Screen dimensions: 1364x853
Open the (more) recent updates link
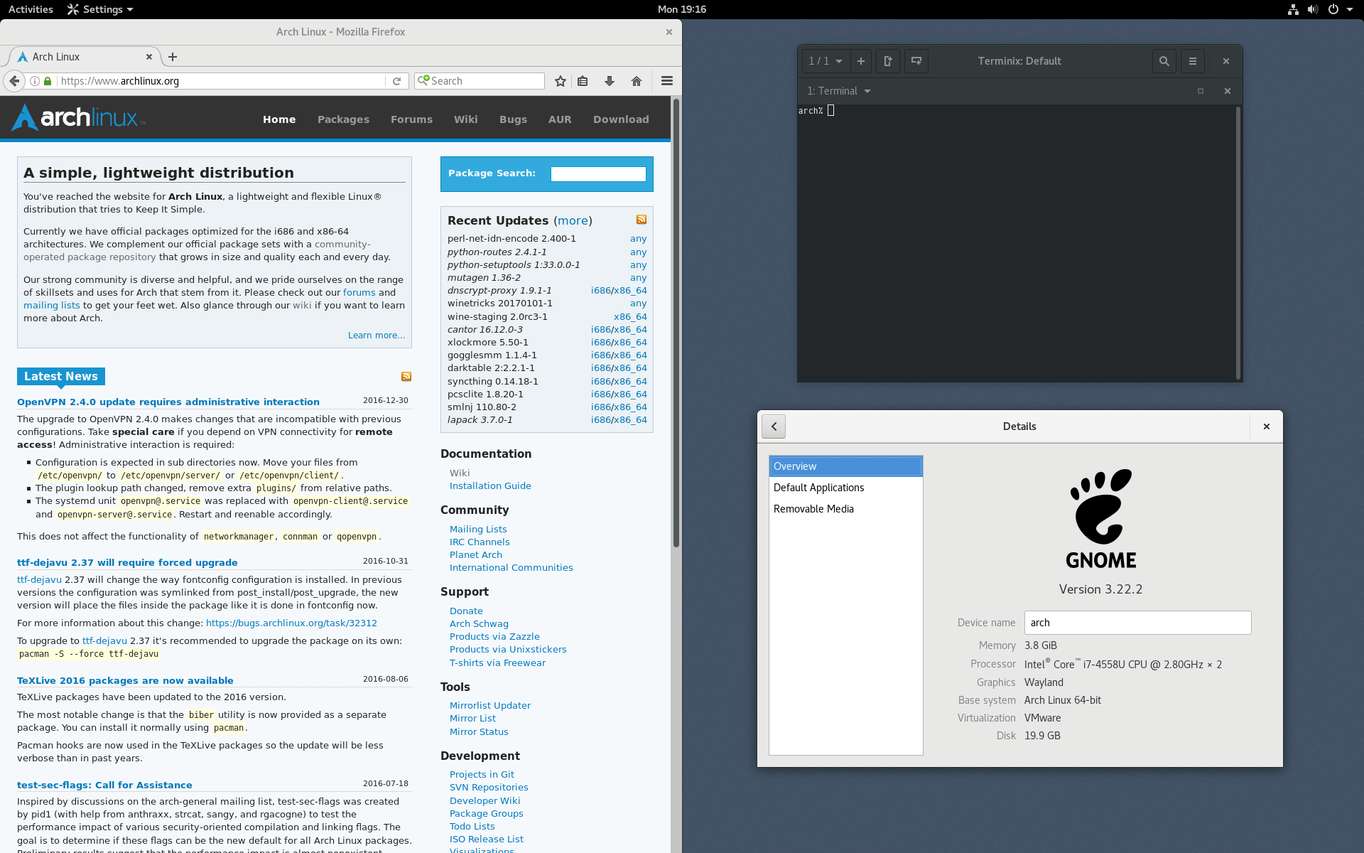[x=573, y=220]
